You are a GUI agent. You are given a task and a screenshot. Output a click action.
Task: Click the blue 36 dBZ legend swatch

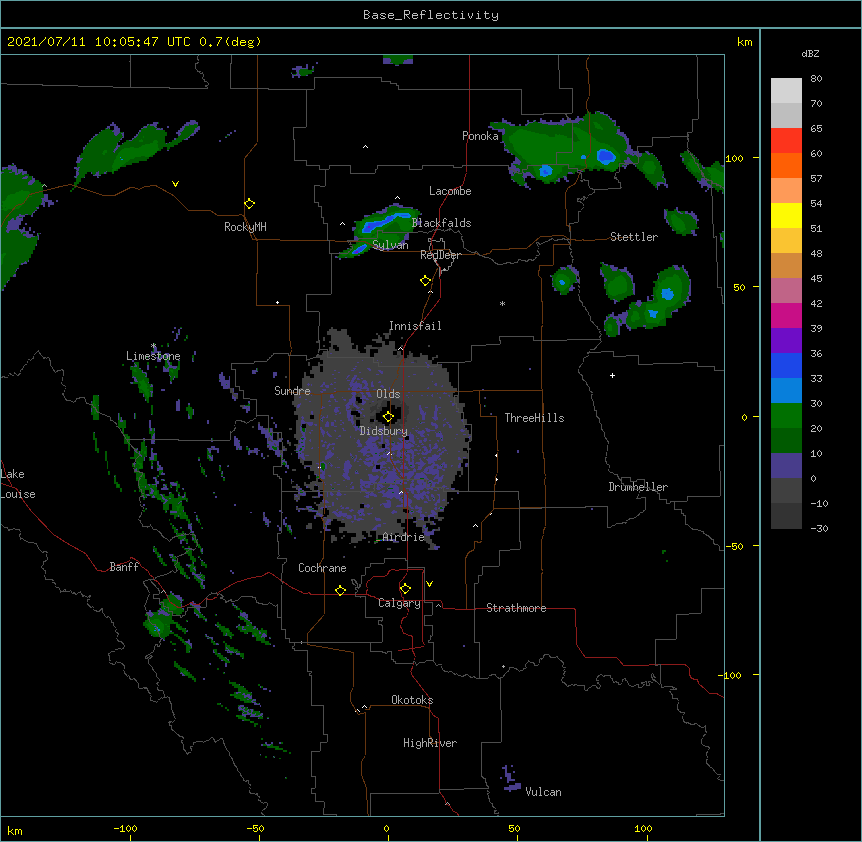(786, 365)
